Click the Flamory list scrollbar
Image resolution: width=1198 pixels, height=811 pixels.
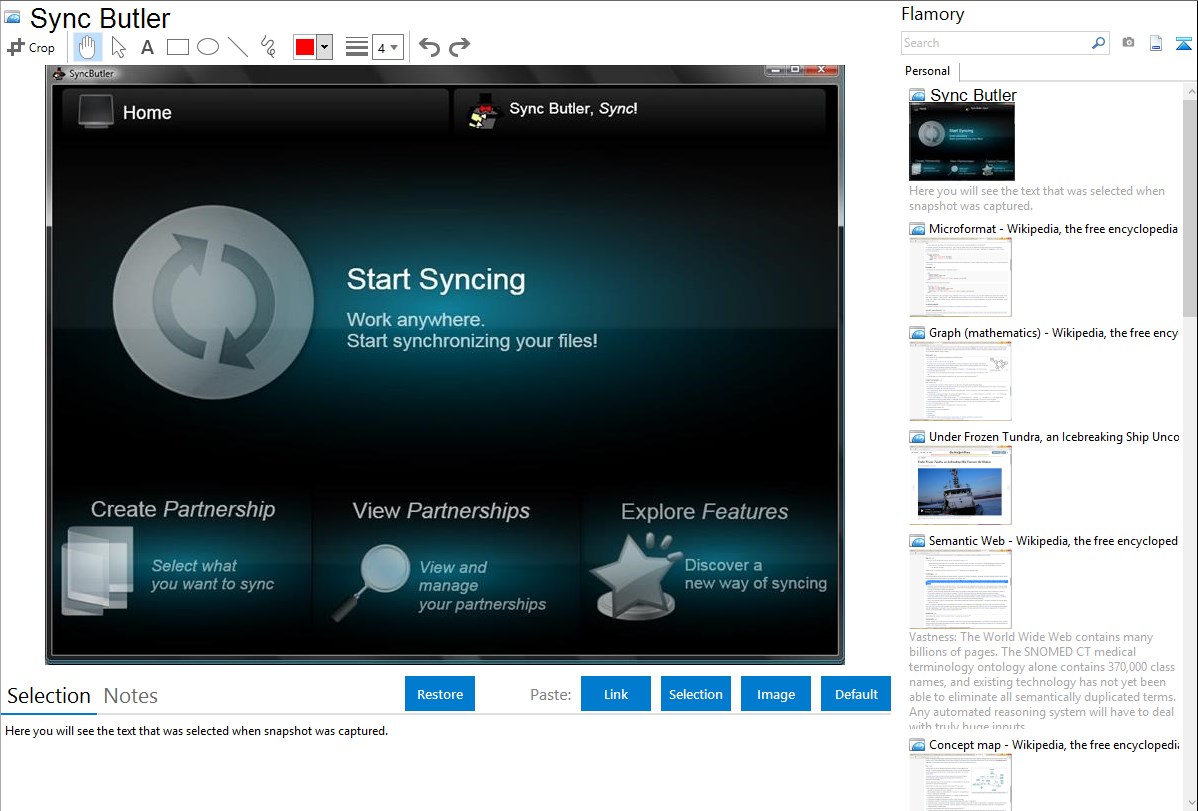[x=1190, y=206]
